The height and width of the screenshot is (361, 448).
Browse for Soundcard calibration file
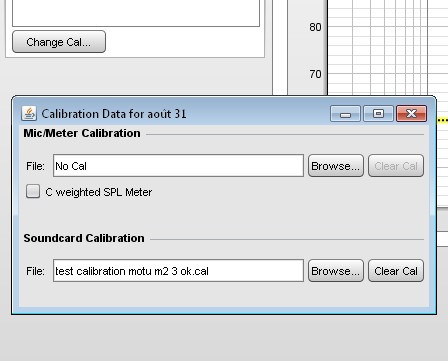coord(336,271)
